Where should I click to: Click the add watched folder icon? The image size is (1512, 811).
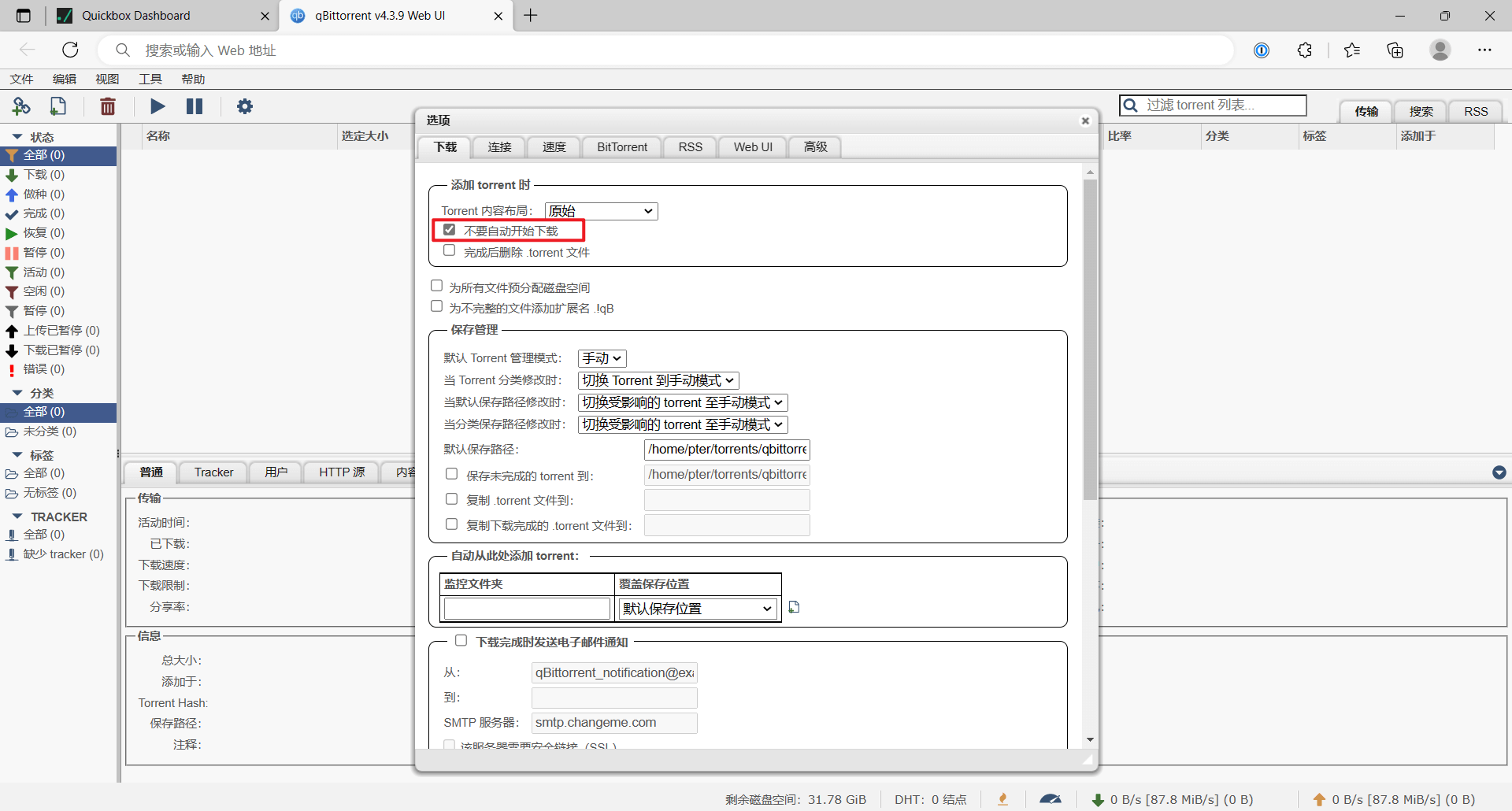point(794,607)
